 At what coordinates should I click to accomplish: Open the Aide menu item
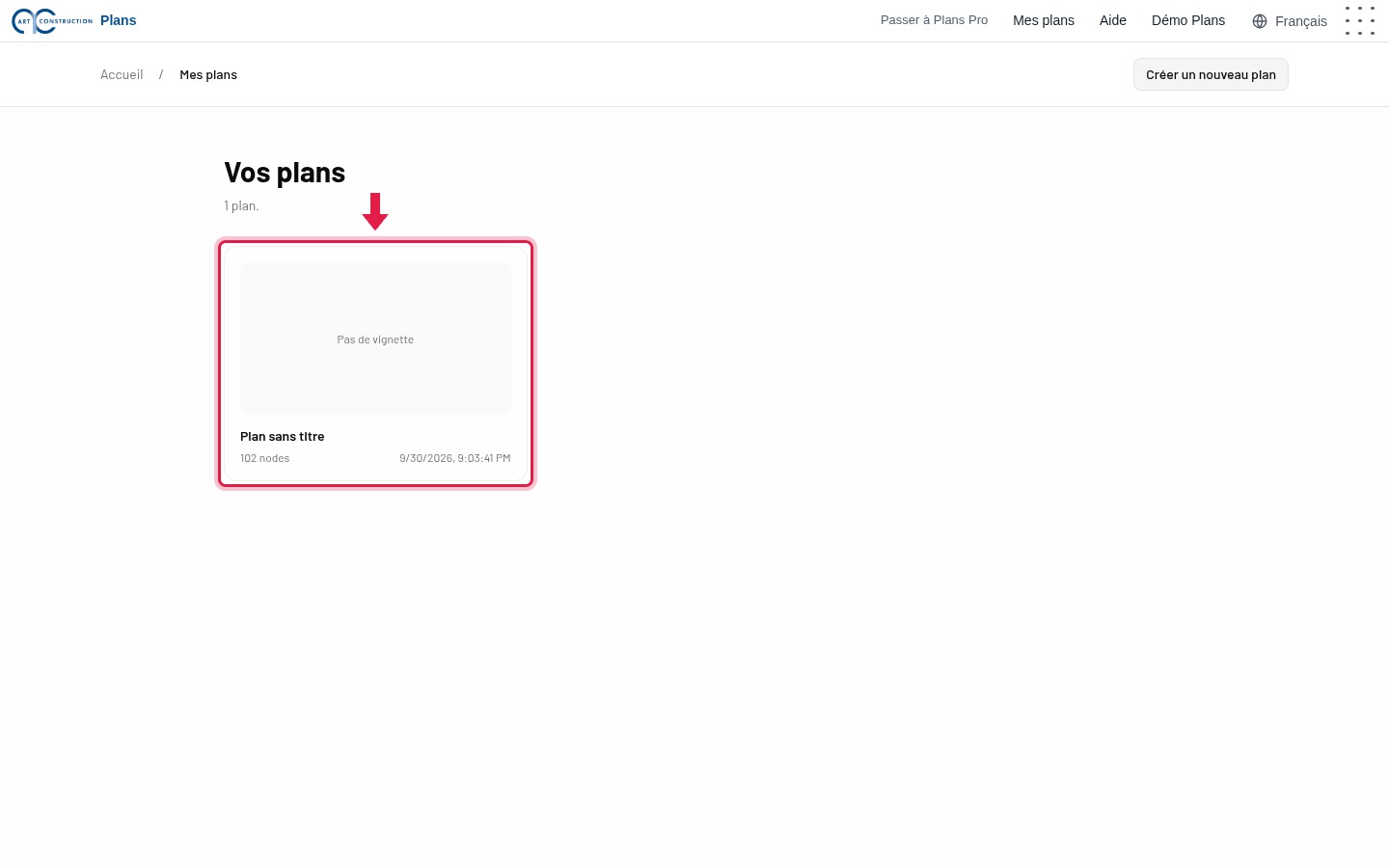tap(1113, 20)
